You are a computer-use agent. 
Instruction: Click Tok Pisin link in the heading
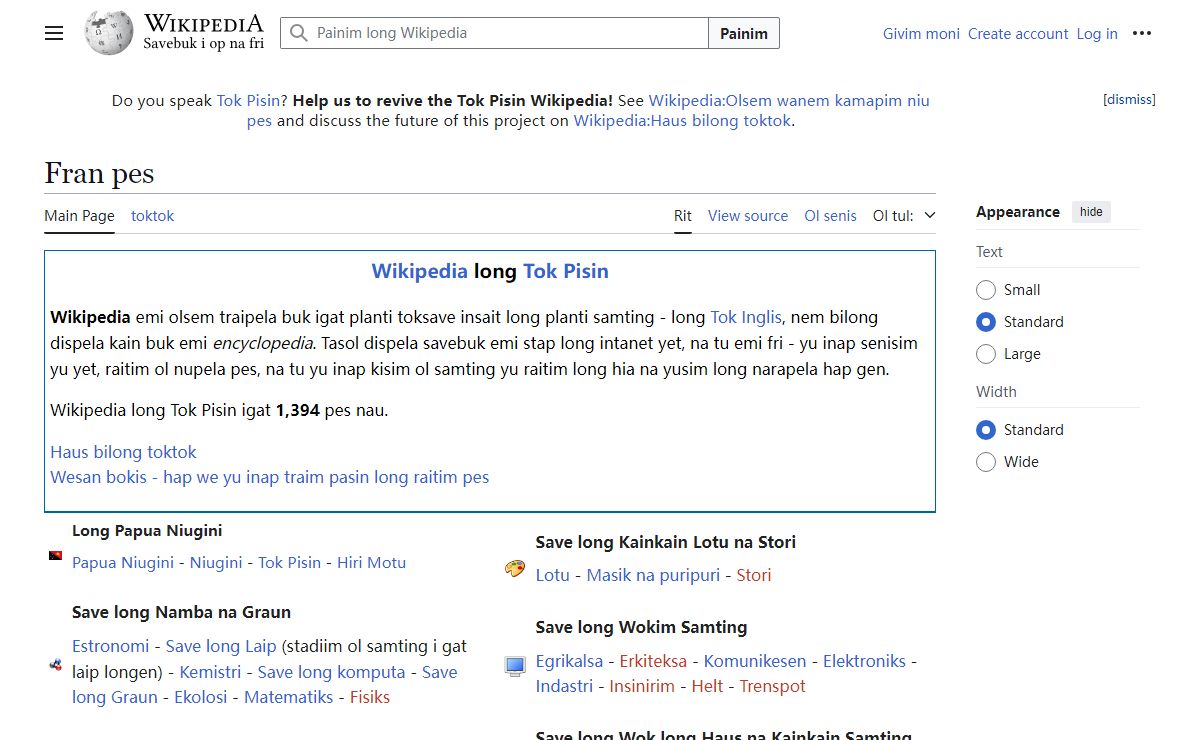(566, 271)
